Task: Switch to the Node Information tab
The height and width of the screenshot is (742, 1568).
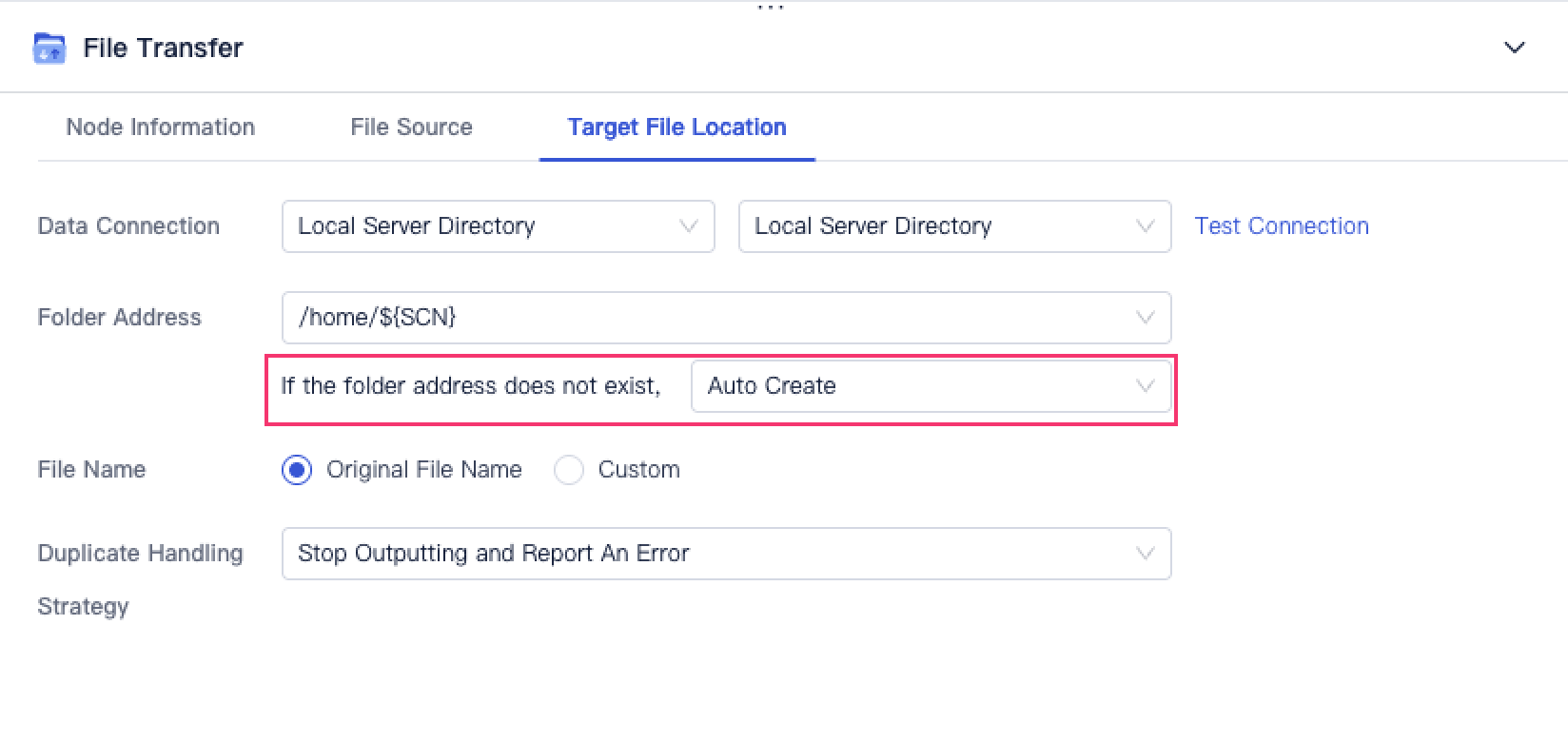Action: 161,127
